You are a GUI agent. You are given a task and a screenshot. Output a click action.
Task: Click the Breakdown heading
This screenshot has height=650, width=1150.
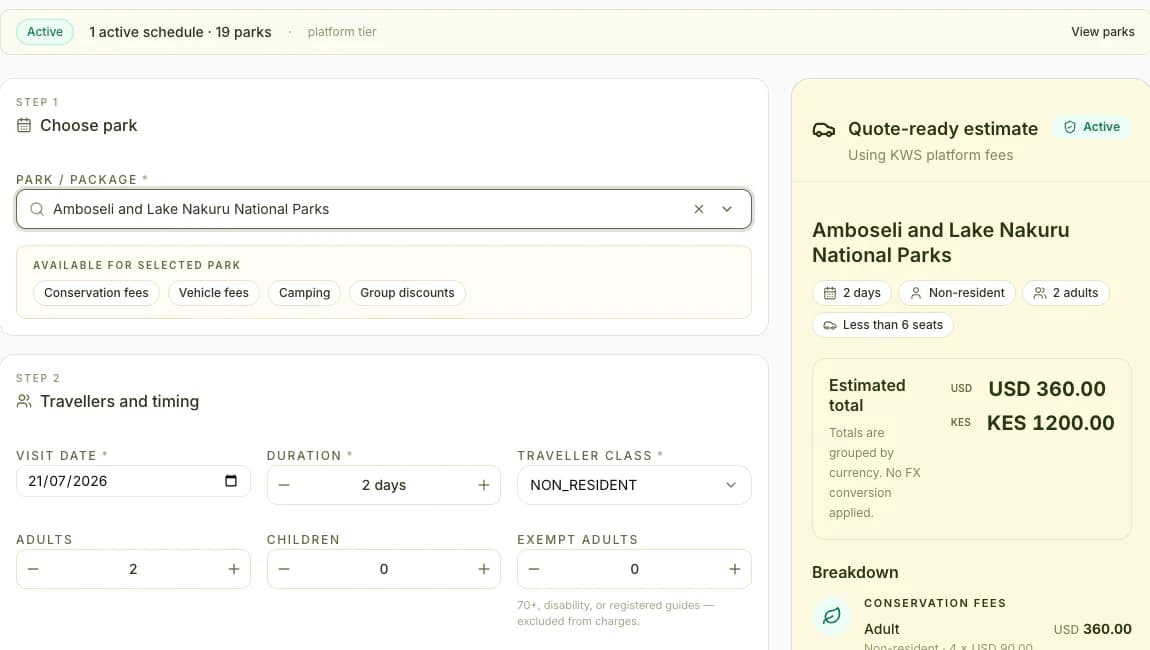point(854,572)
